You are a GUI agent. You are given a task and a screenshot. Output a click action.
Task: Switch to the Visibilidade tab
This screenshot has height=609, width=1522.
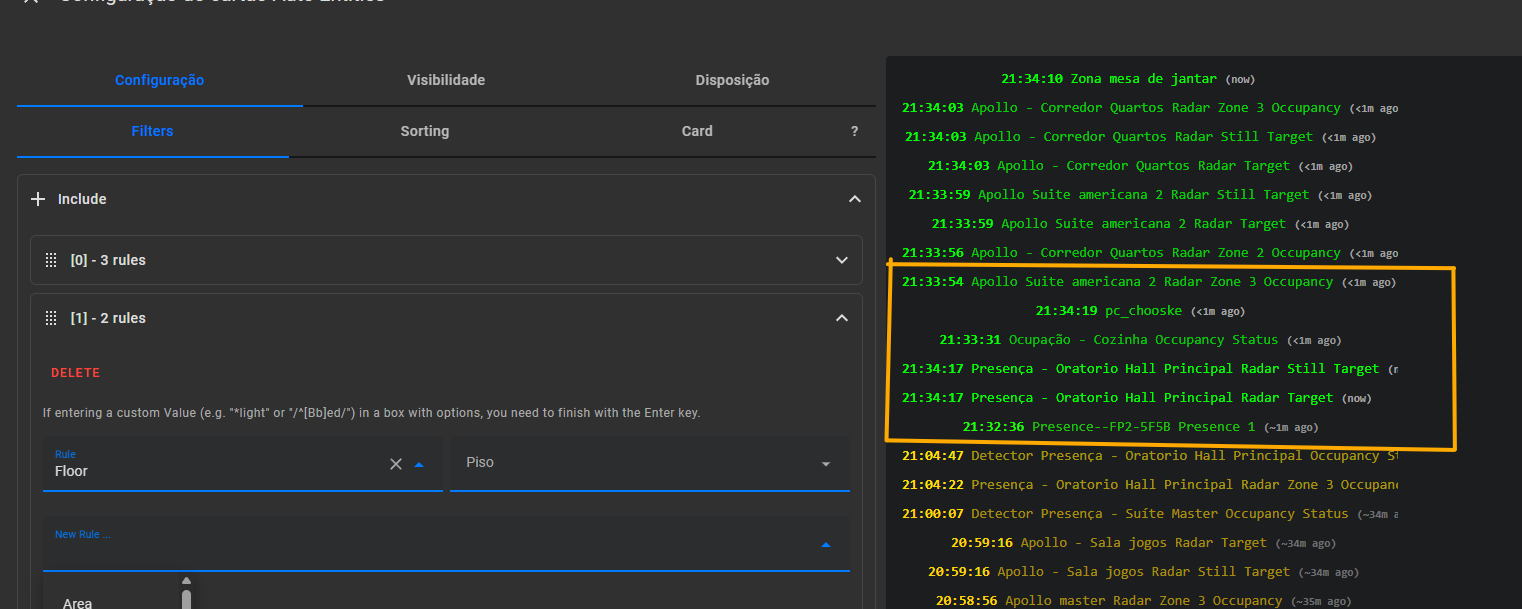(x=446, y=80)
